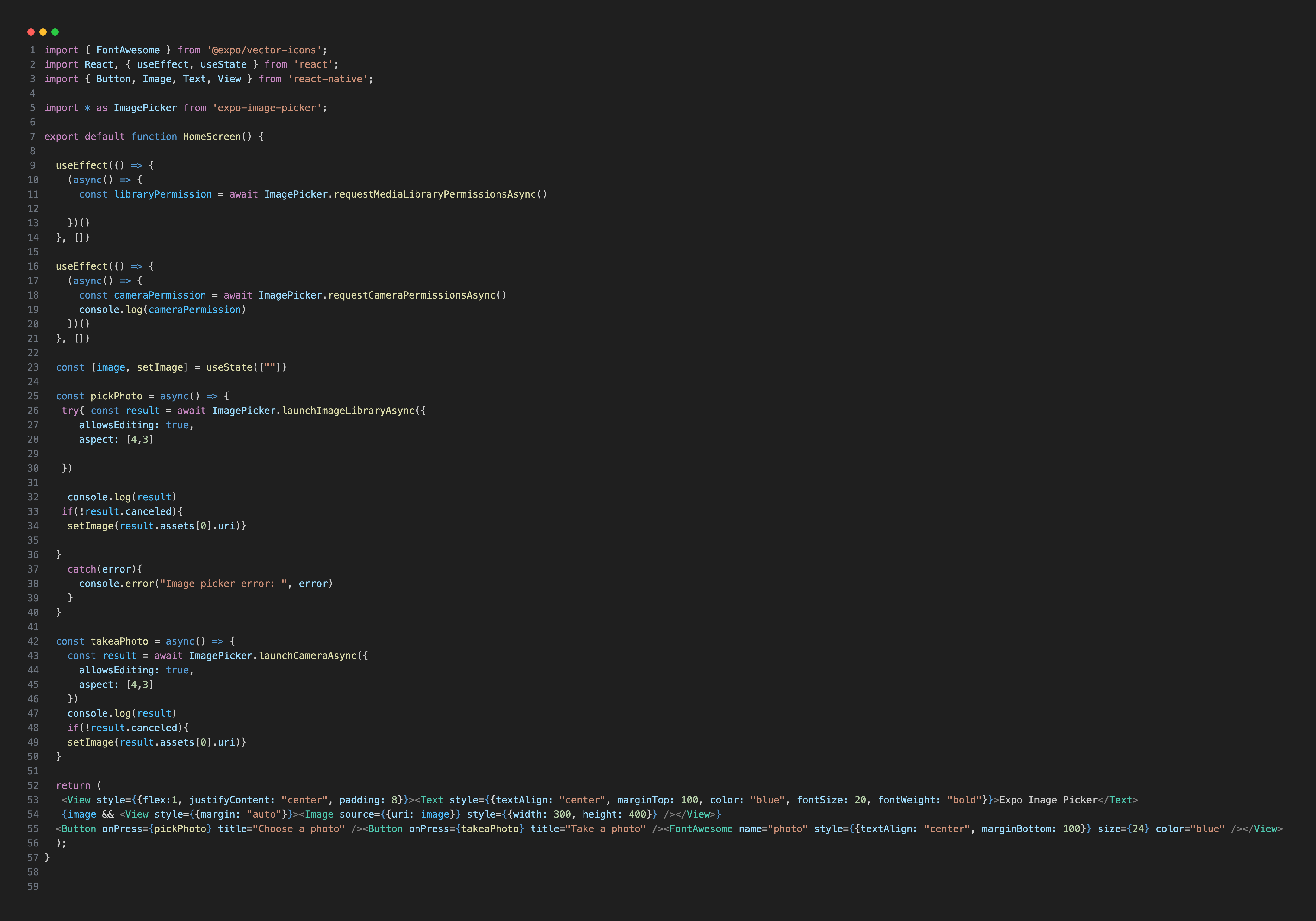Click the return keyword
Image resolution: width=1316 pixels, height=921 pixels.
pos(73,786)
